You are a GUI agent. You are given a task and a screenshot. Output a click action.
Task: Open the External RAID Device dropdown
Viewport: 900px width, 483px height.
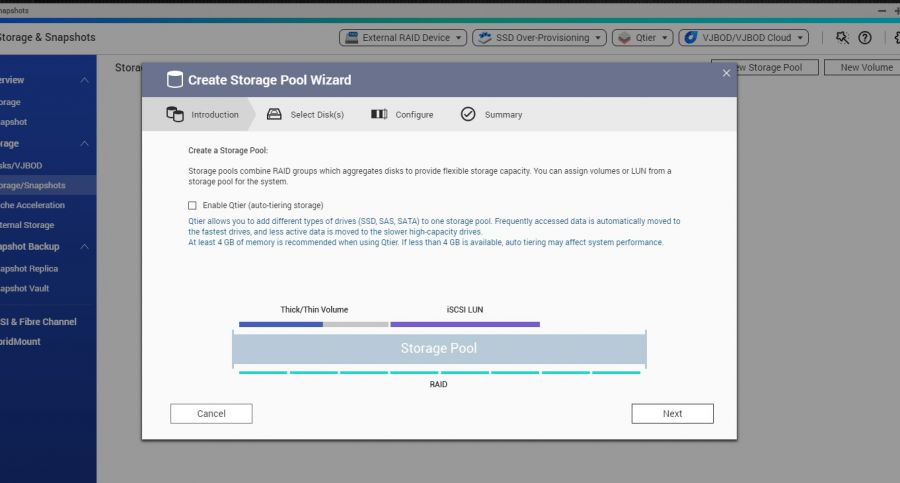[x=403, y=38]
